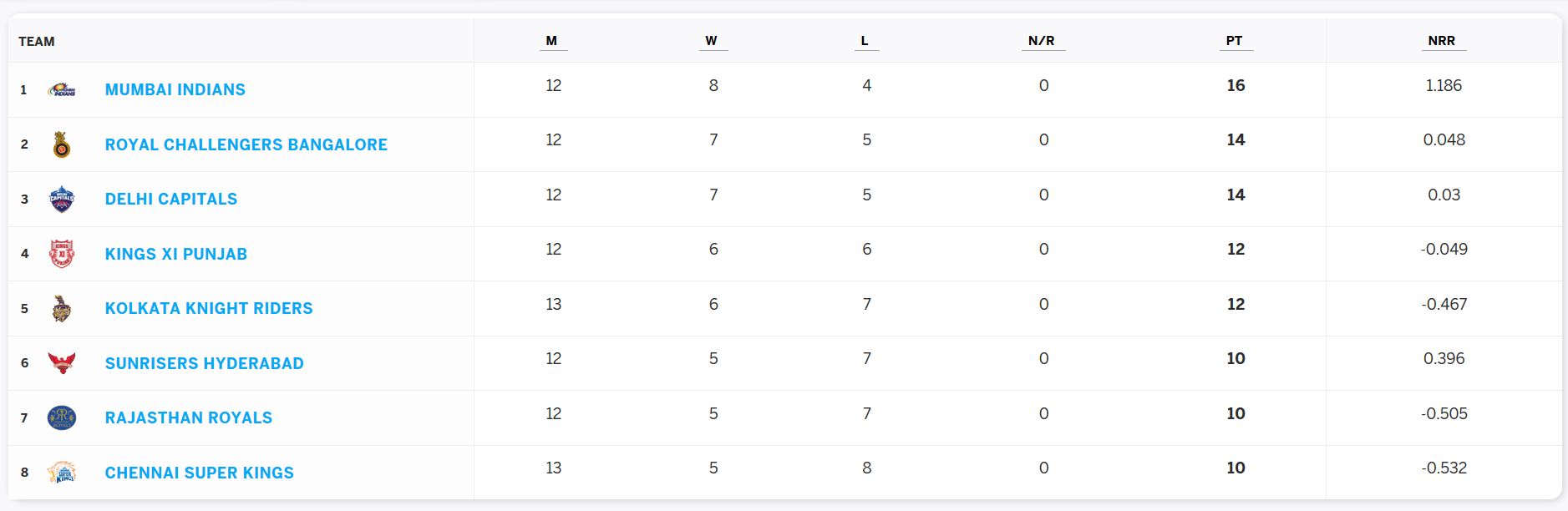Open the Mumbai Indians team link
Screen dimensions: 1568x511
175,89
